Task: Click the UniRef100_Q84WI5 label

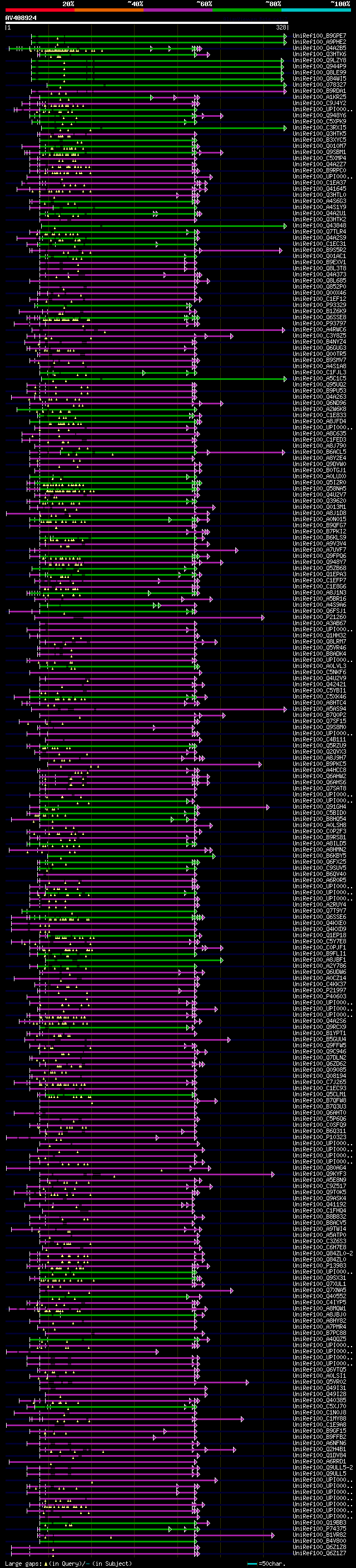Action: 319,78
